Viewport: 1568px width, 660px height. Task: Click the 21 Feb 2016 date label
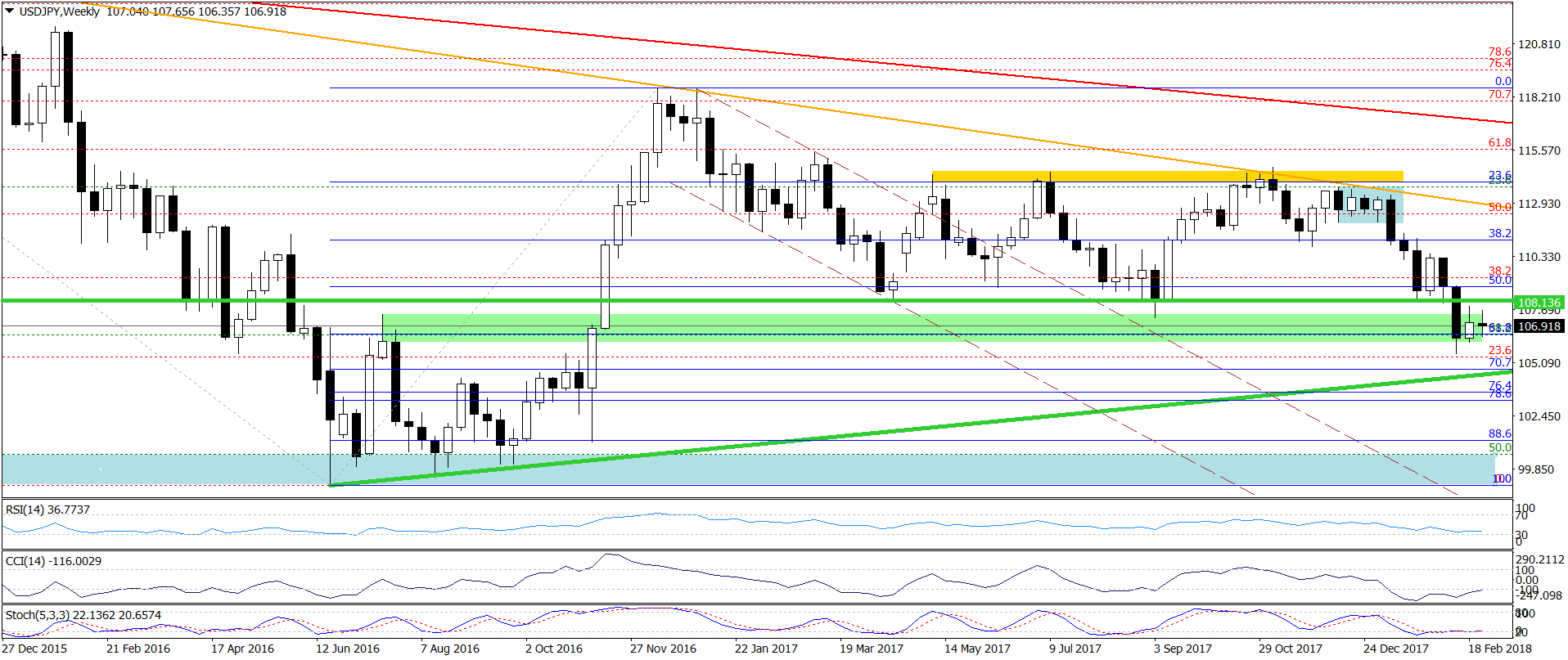(x=138, y=649)
